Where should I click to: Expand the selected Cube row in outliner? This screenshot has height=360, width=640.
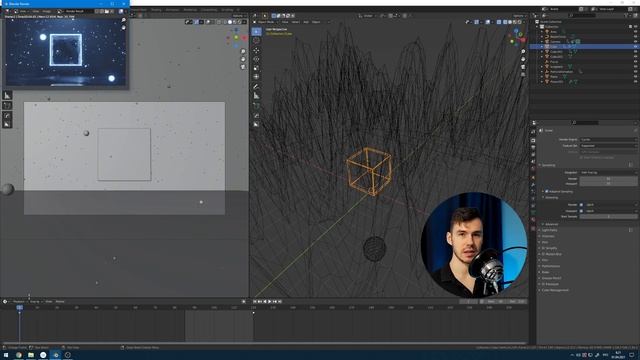point(542,47)
